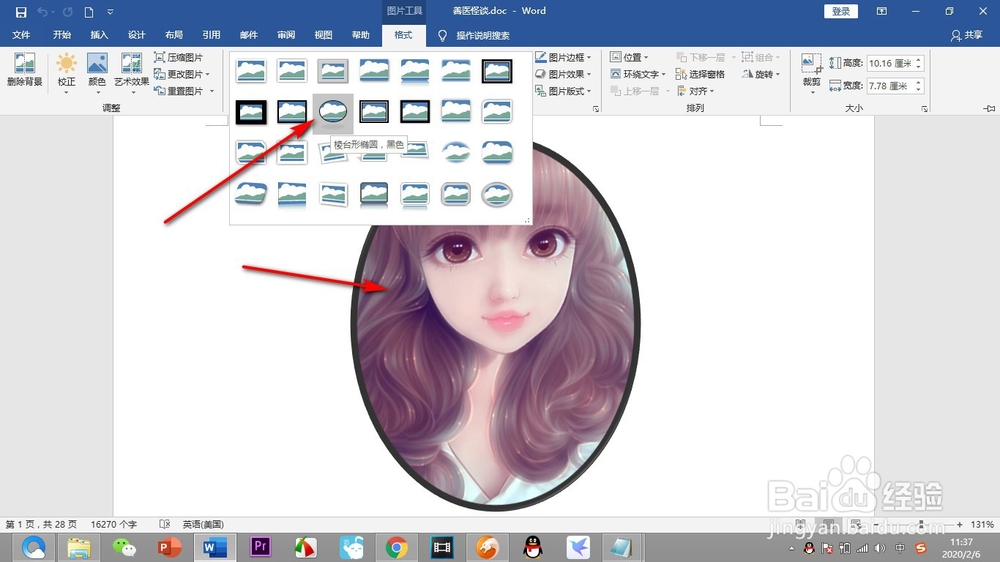The width and height of the screenshot is (1000, 562).
Task: Go to the 布局 ribbon tab
Action: pyautogui.click(x=173, y=35)
